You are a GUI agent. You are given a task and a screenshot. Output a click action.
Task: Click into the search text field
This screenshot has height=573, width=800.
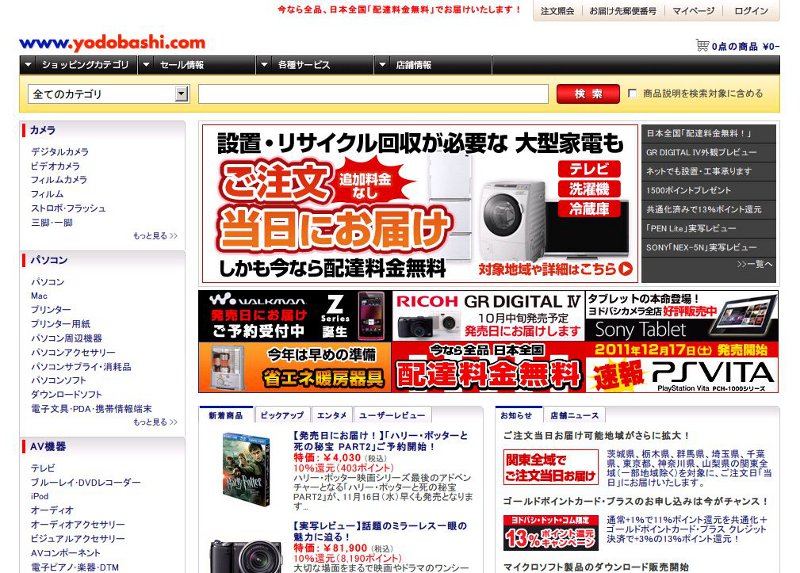pos(373,94)
